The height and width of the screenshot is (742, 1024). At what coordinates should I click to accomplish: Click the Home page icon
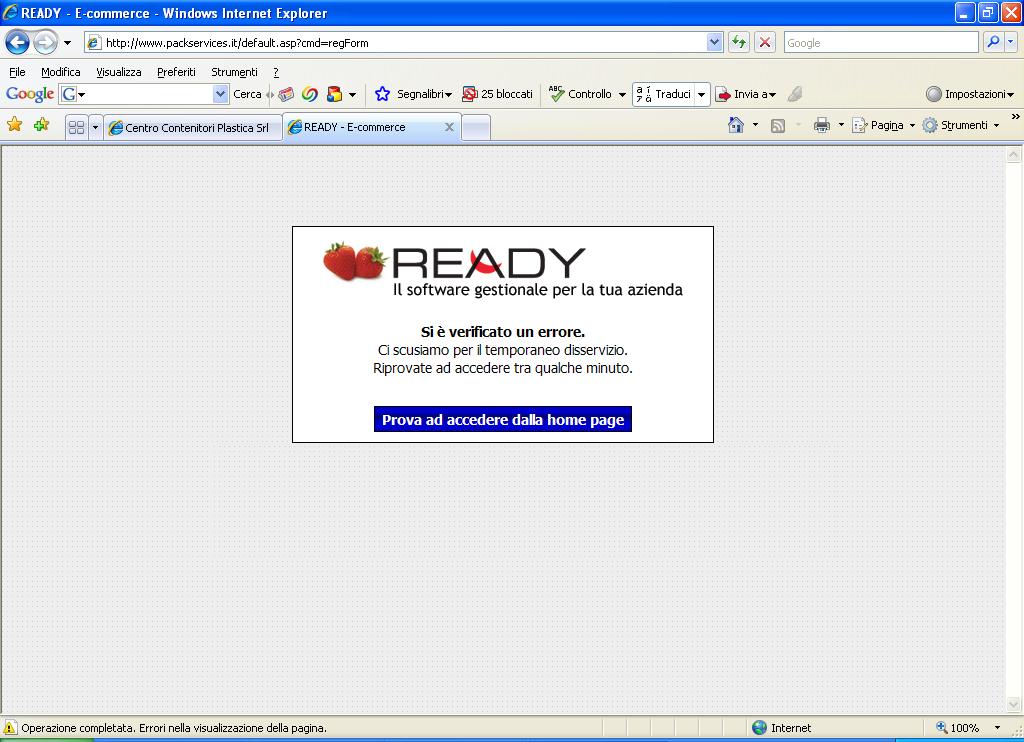(x=736, y=125)
